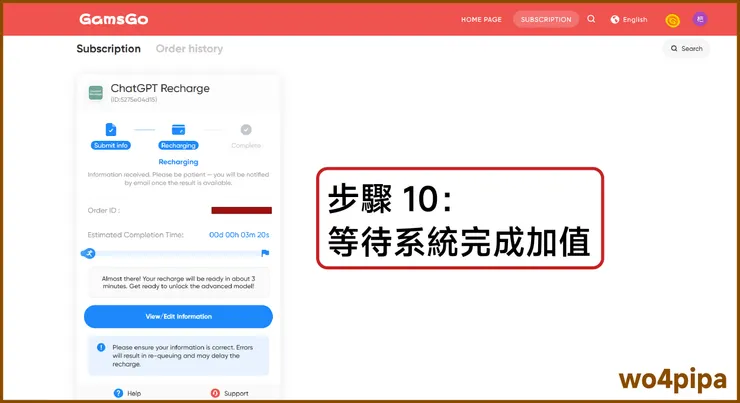The image size is (740, 403).
Task: Click the Submit info step label
Action: click(x=110, y=145)
